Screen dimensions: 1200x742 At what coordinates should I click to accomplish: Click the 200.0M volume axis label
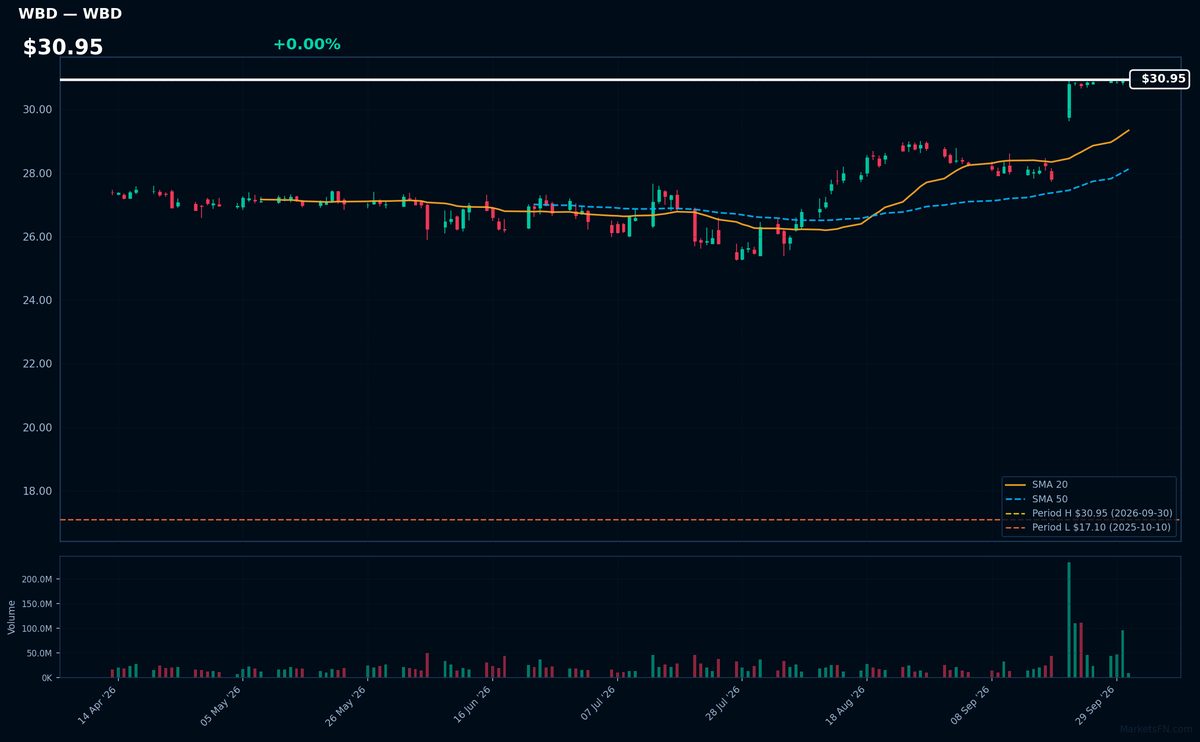point(36,580)
